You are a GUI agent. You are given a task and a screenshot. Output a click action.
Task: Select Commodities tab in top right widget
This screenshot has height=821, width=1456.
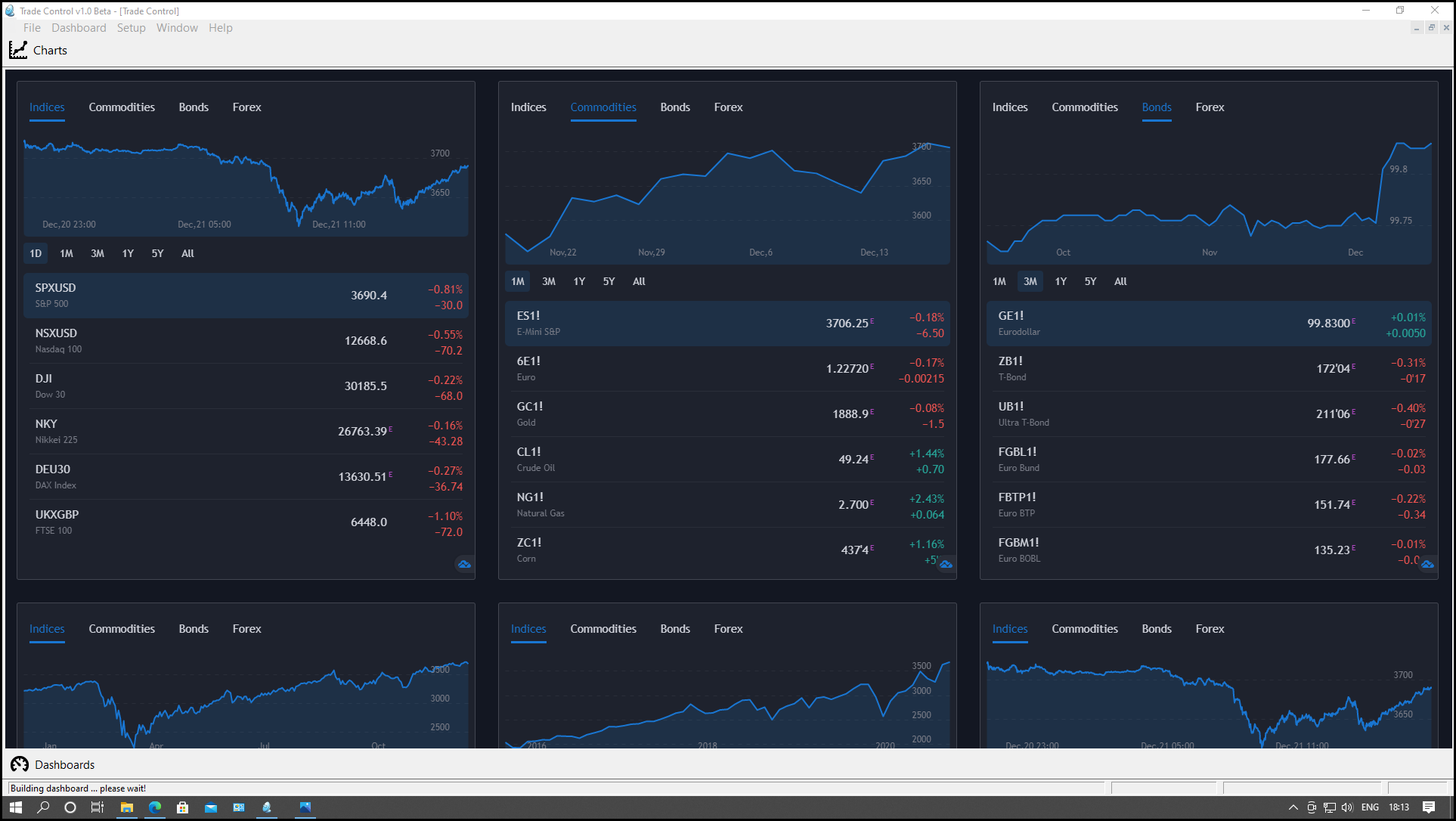(x=1085, y=107)
